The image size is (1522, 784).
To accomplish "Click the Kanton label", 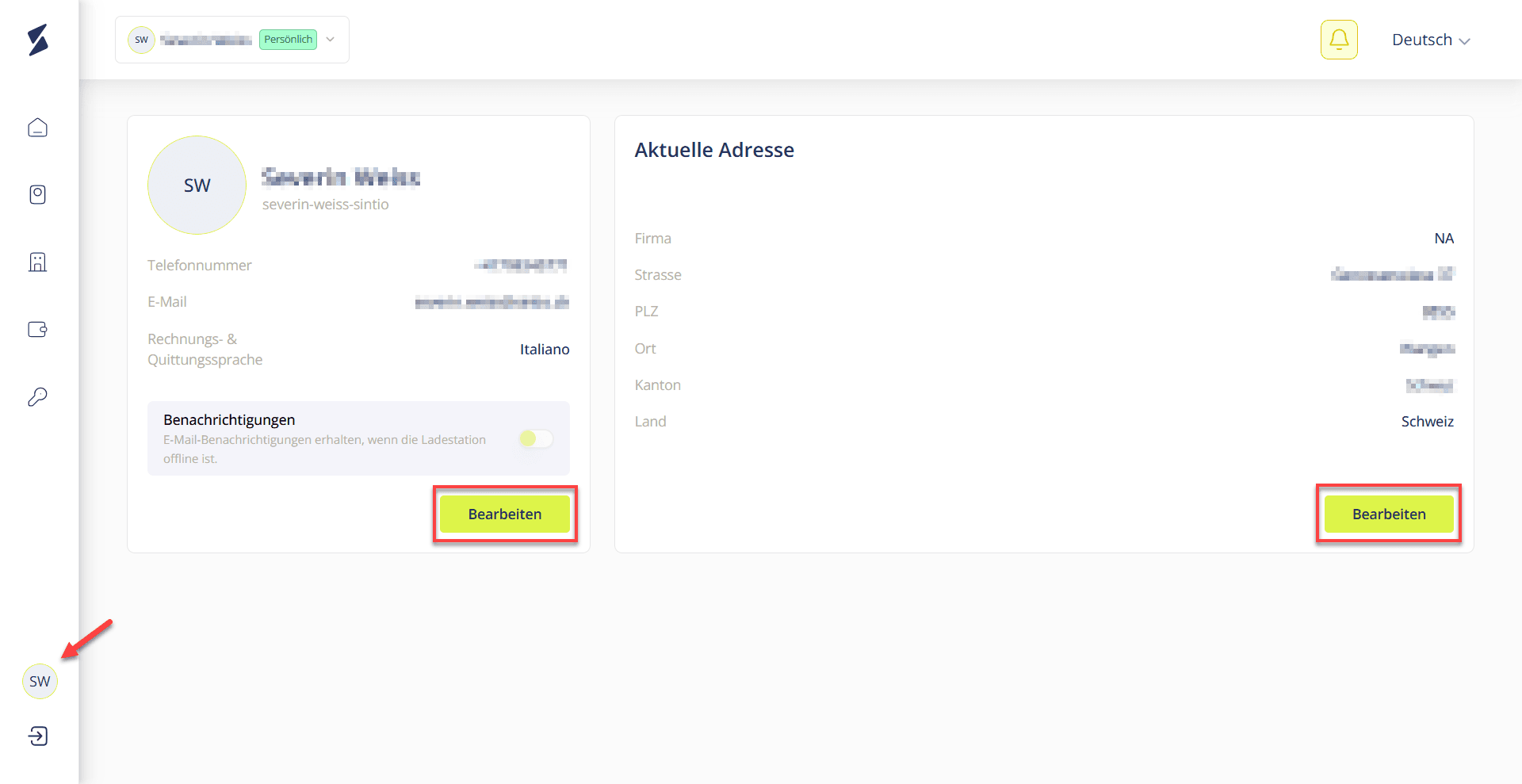I will [x=658, y=385].
